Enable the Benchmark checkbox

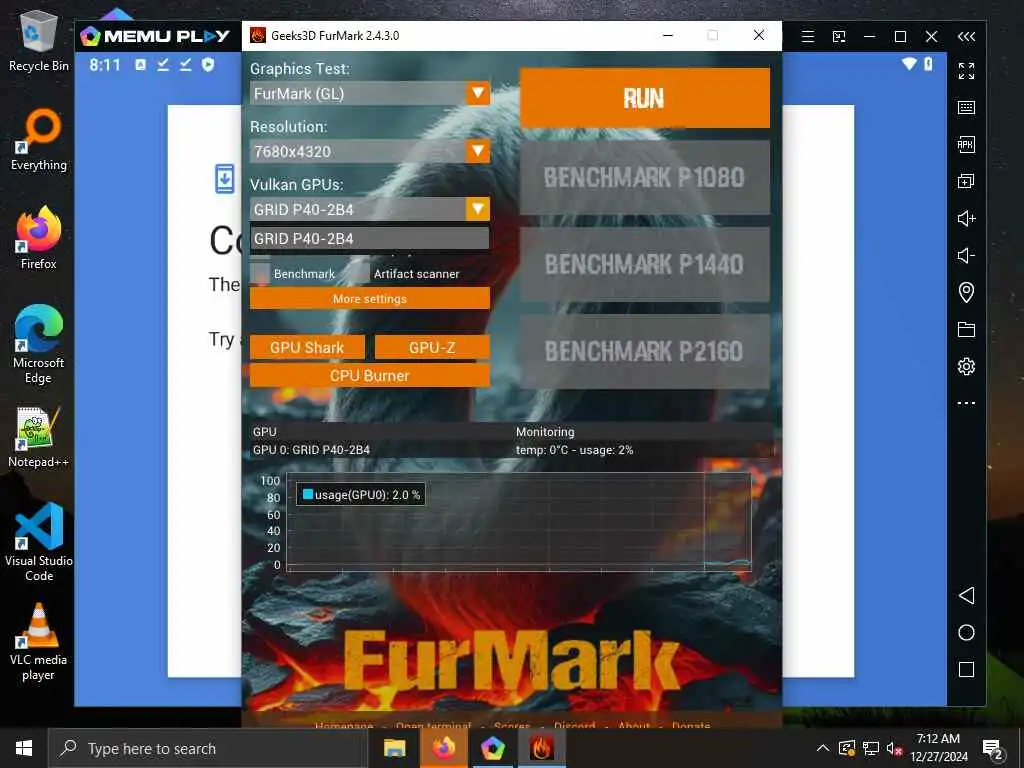click(260, 274)
